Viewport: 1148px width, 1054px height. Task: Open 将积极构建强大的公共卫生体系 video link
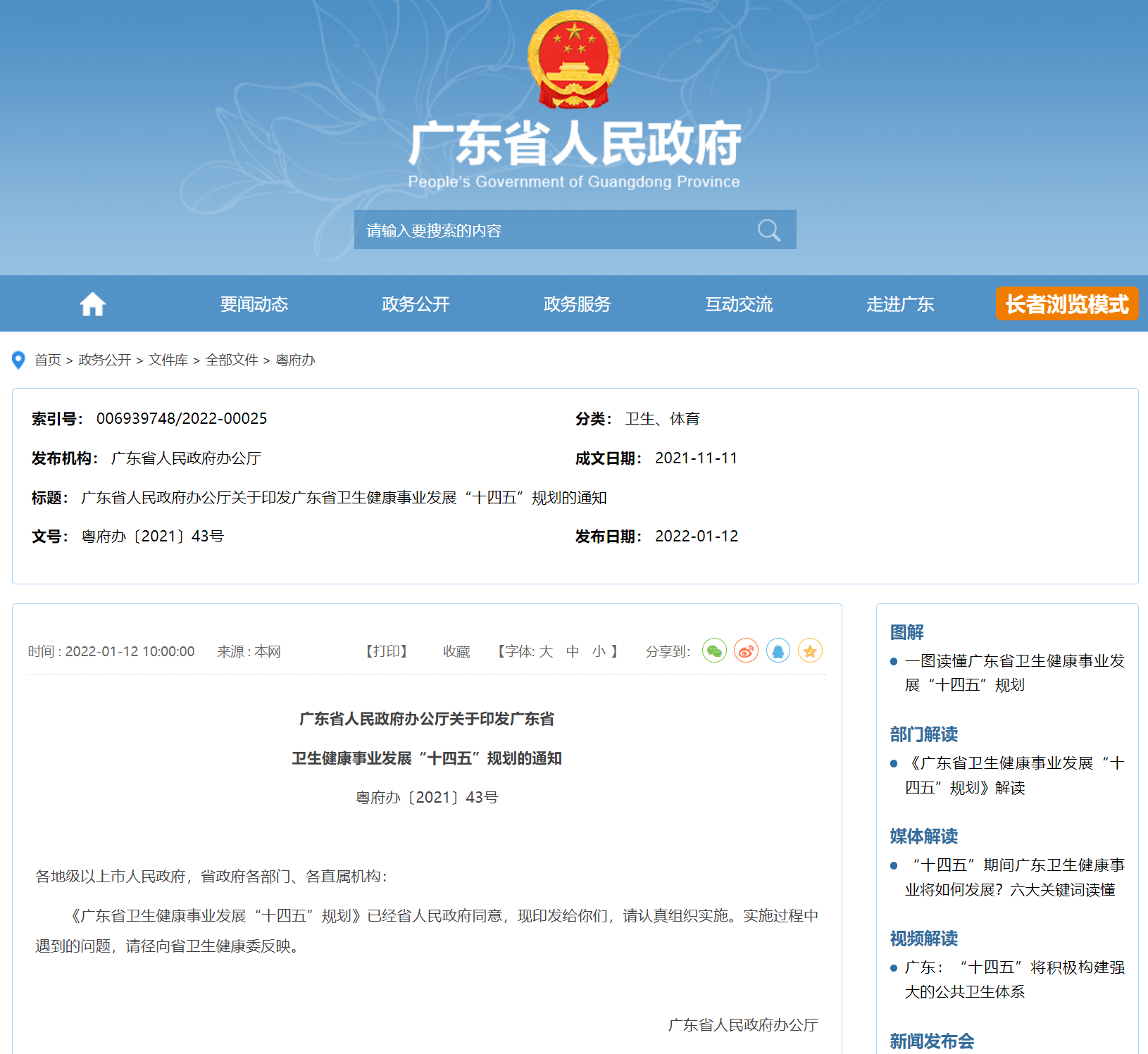point(1014,979)
